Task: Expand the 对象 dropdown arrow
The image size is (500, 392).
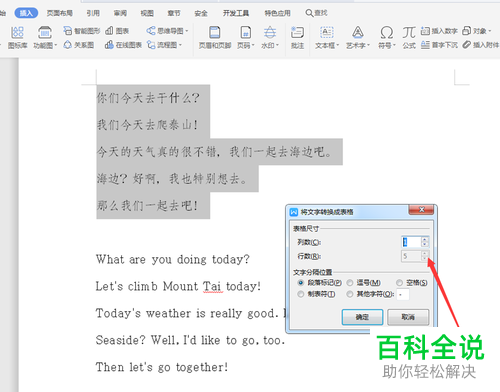Action: pyautogui.click(x=490, y=31)
